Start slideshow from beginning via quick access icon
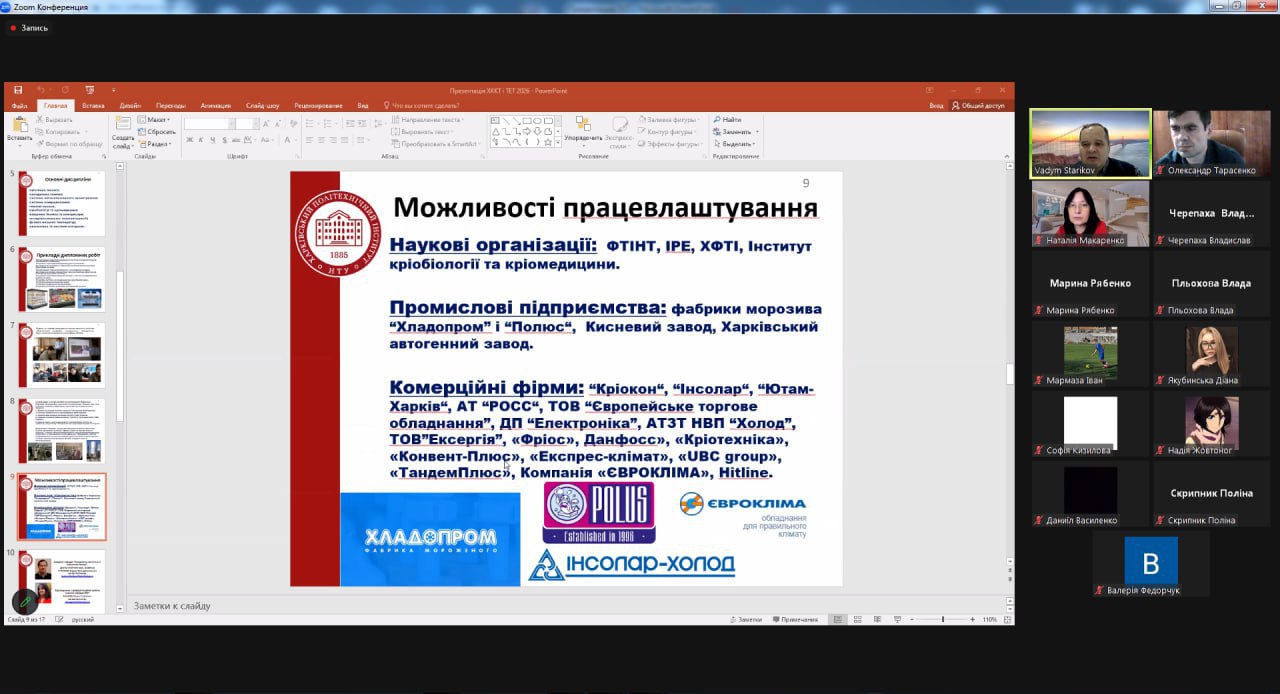Screen dimensions: 1280x694 pyautogui.click(x=90, y=90)
